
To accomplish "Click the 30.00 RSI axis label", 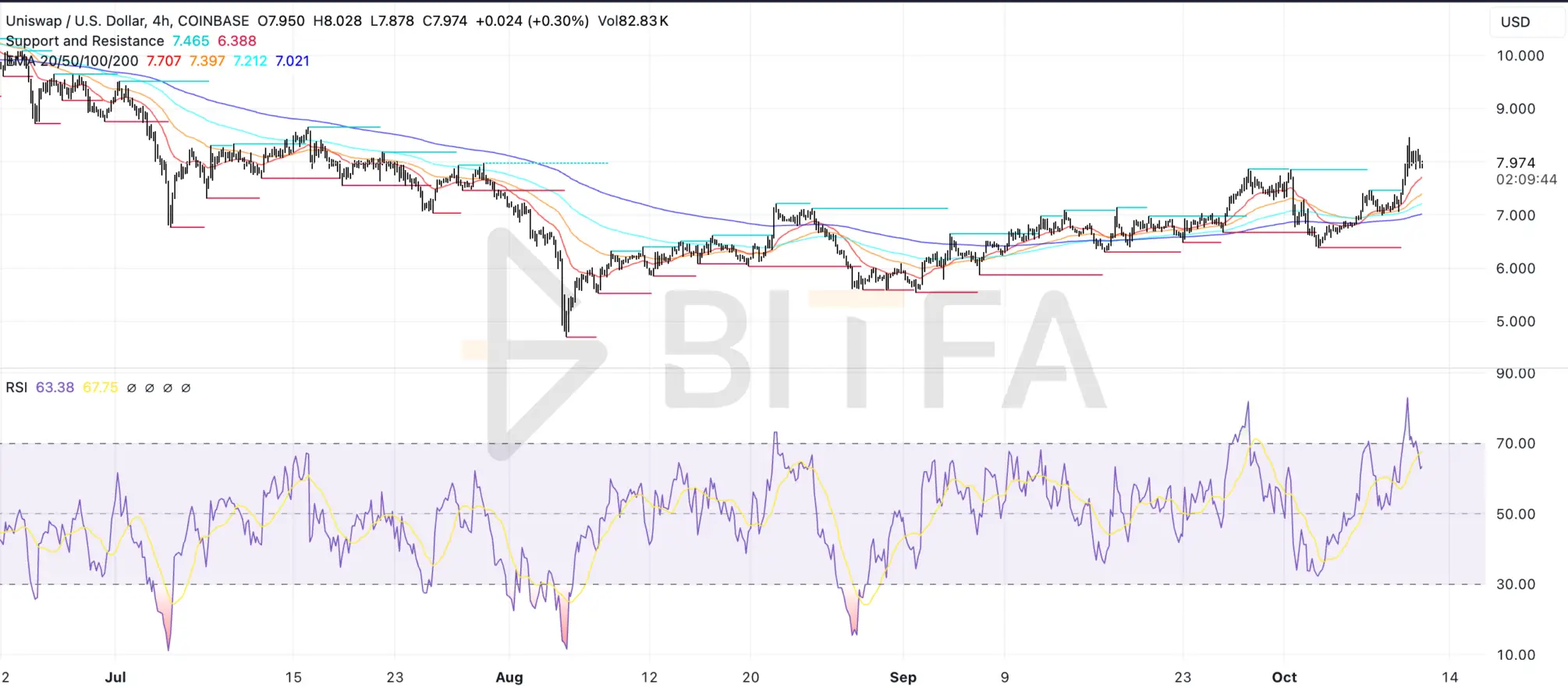I will coord(1516,585).
